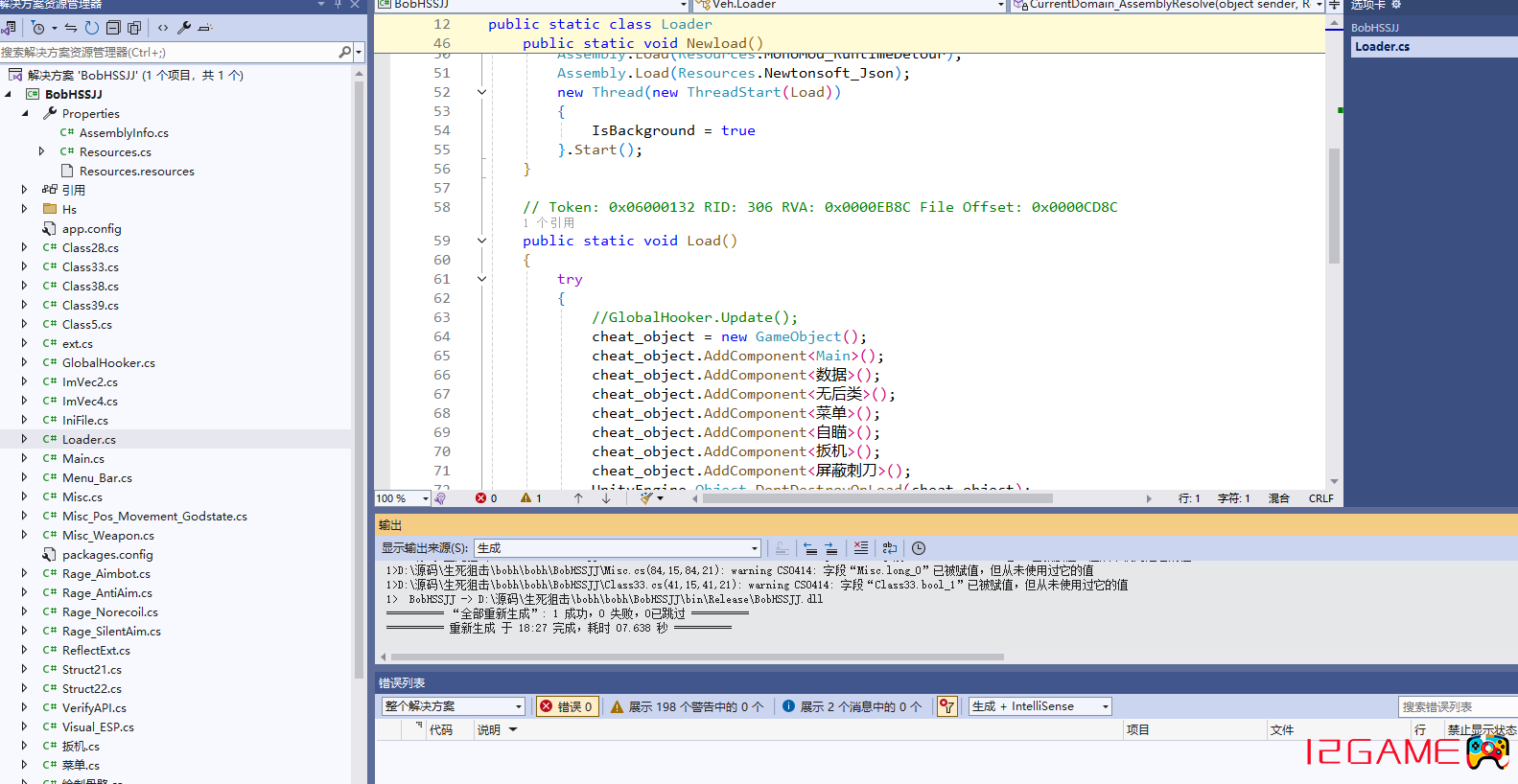Toggle word wrap in the Output panel

coord(890,548)
